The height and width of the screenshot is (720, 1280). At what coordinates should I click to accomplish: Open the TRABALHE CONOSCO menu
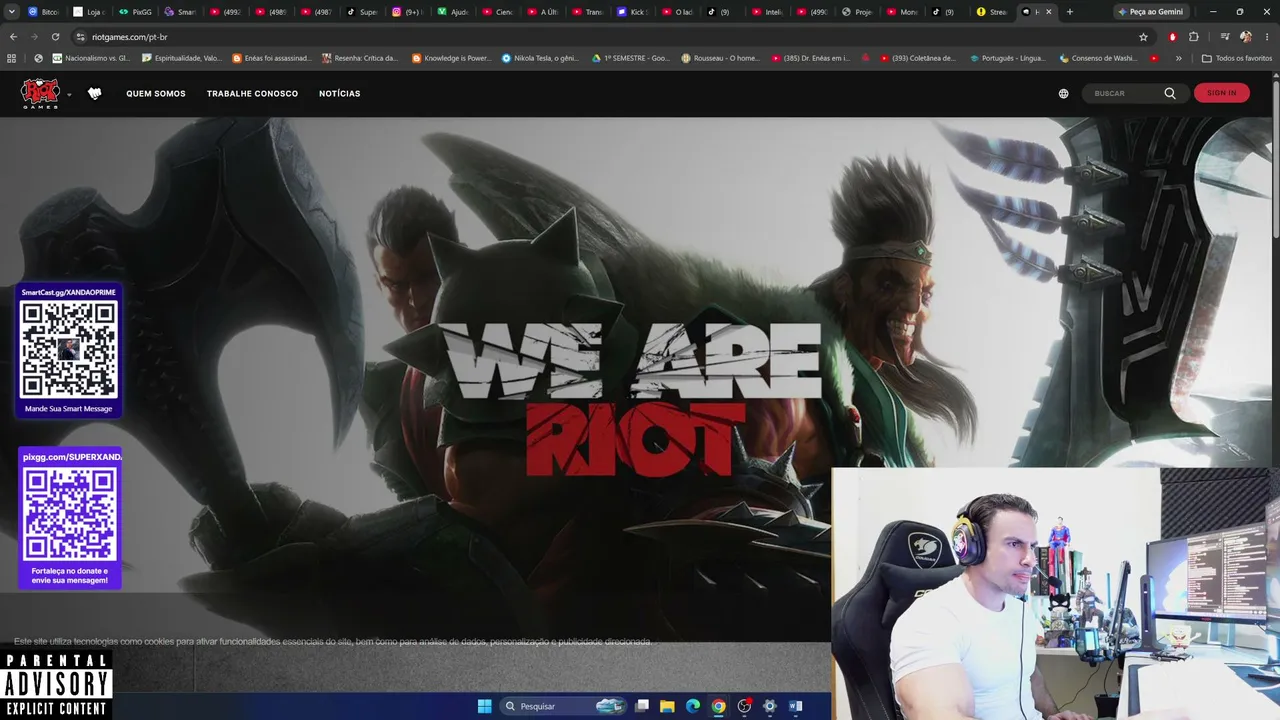(x=252, y=94)
